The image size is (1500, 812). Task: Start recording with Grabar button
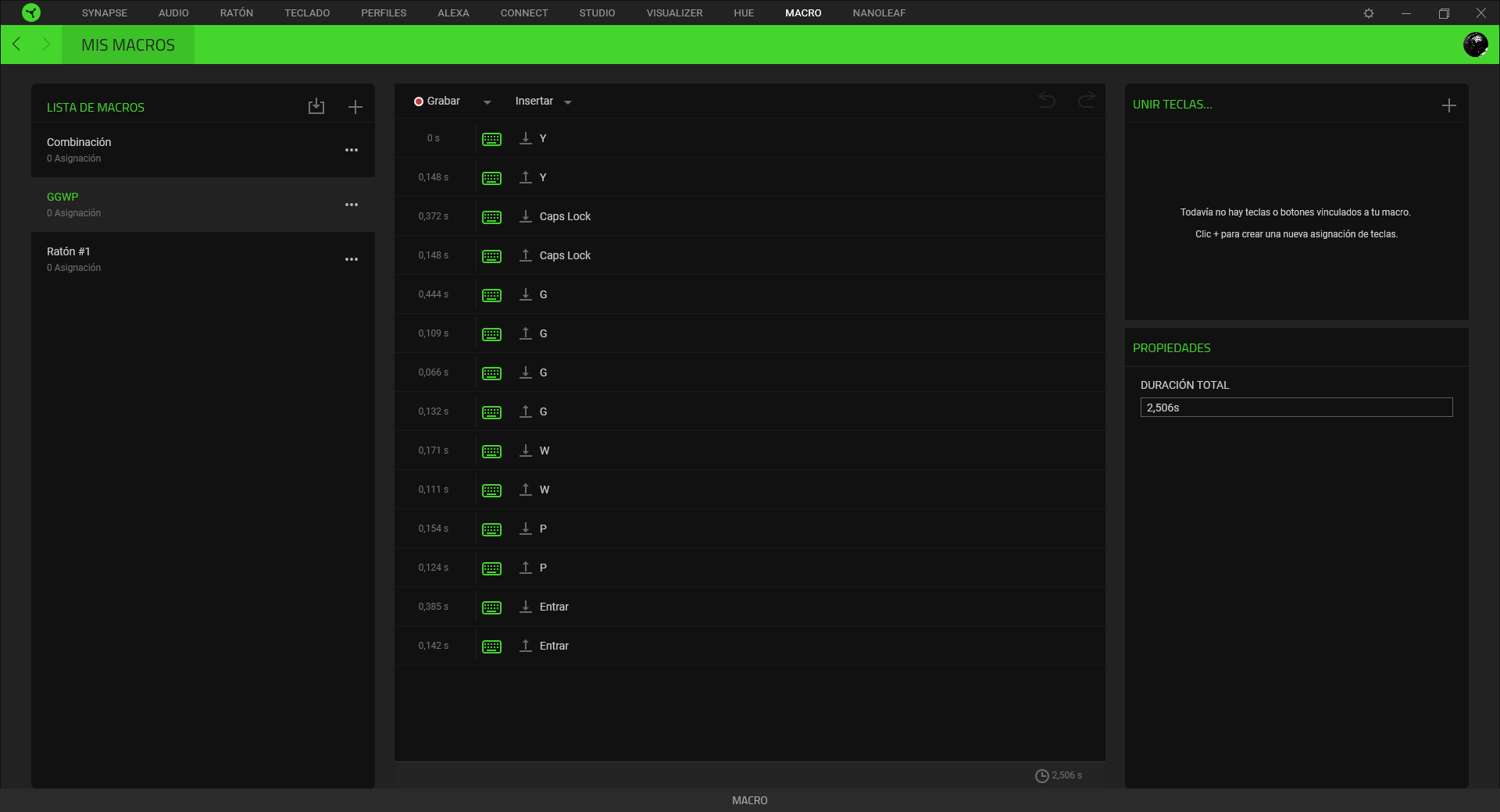click(x=437, y=101)
